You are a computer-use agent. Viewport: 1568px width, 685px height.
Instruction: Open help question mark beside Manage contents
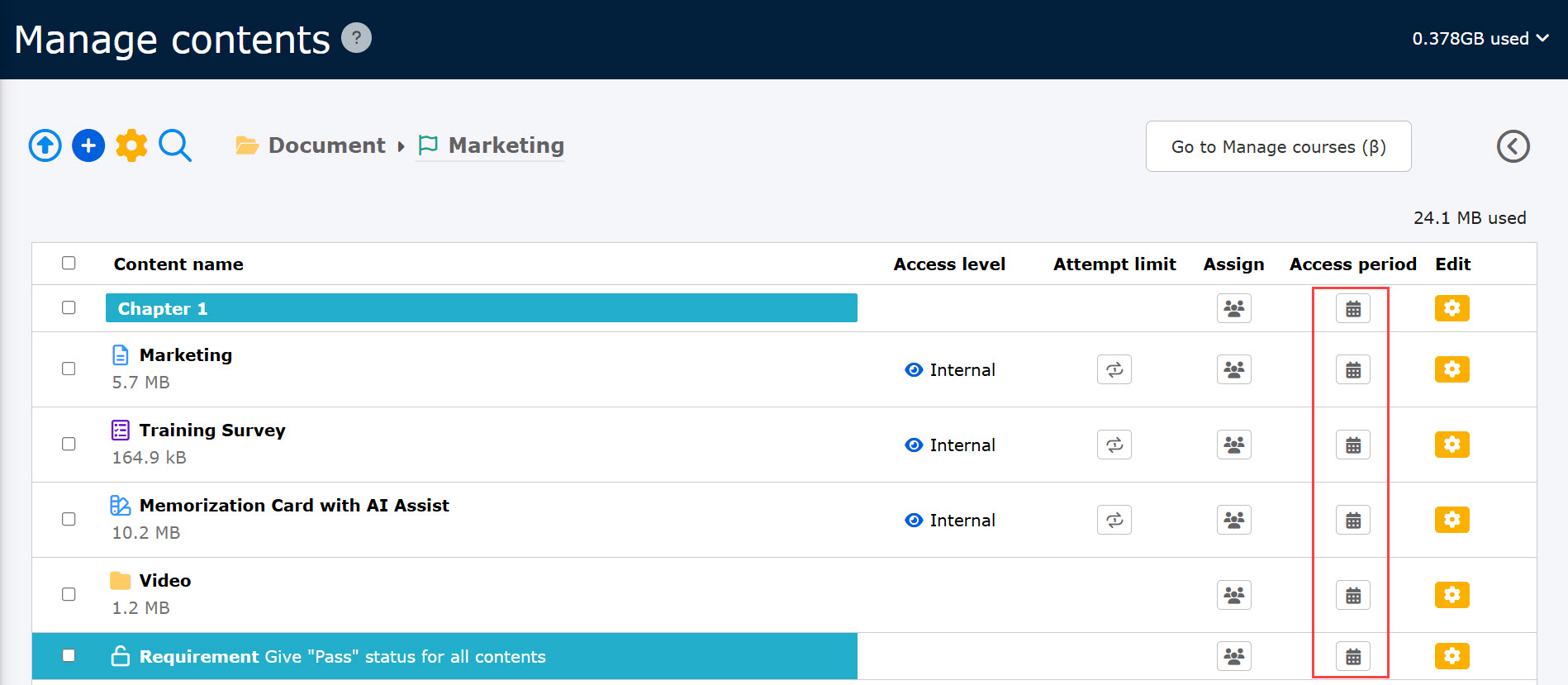(x=356, y=38)
